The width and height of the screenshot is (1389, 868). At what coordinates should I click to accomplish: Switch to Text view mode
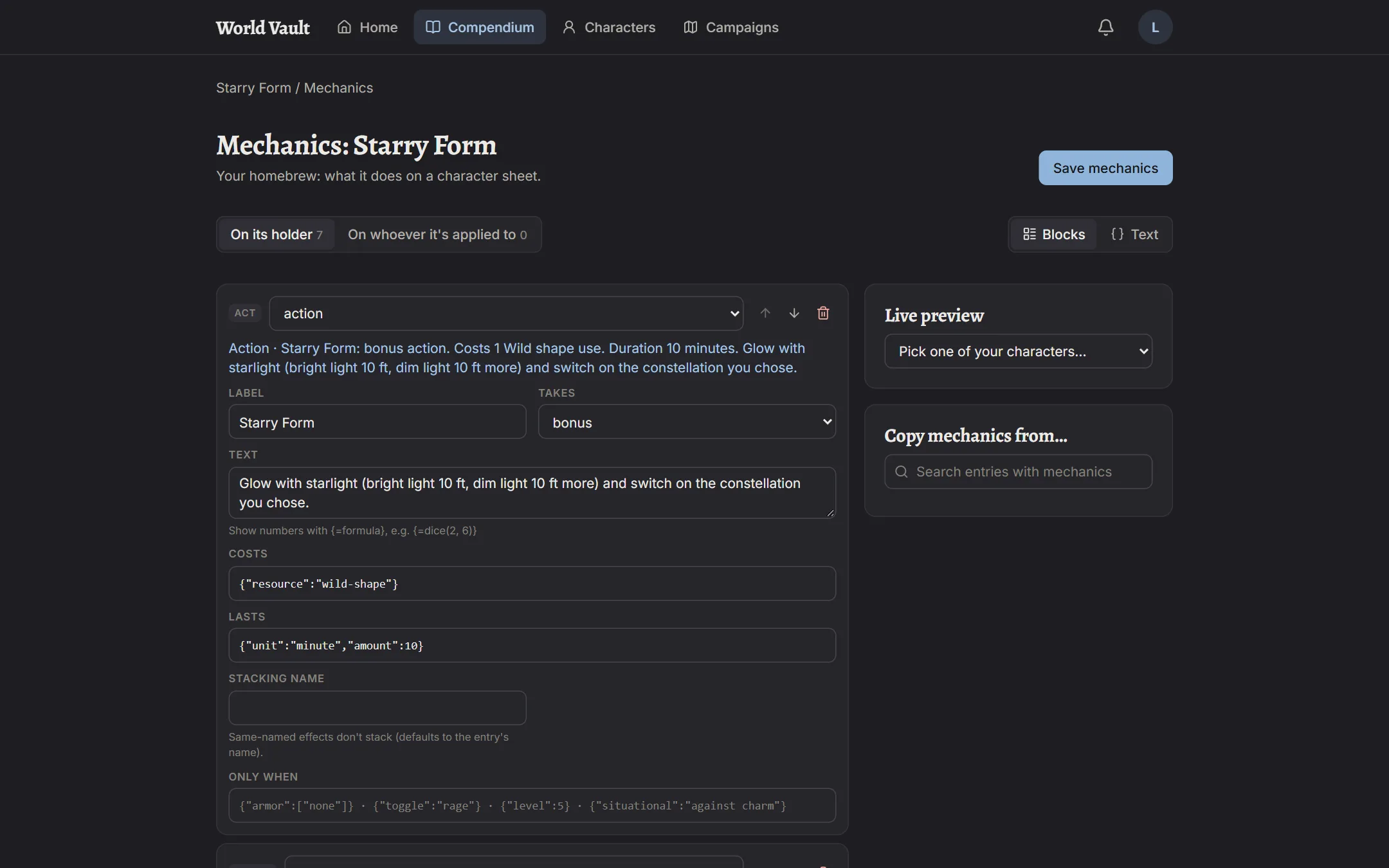click(1134, 234)
